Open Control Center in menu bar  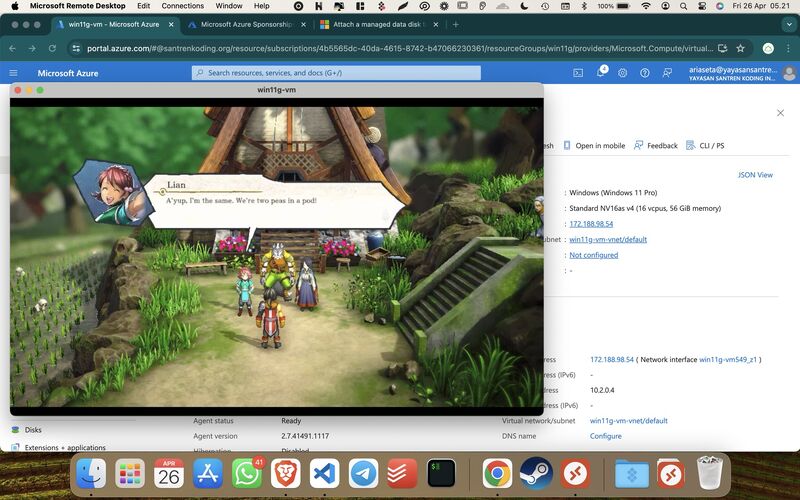(702, 6)
